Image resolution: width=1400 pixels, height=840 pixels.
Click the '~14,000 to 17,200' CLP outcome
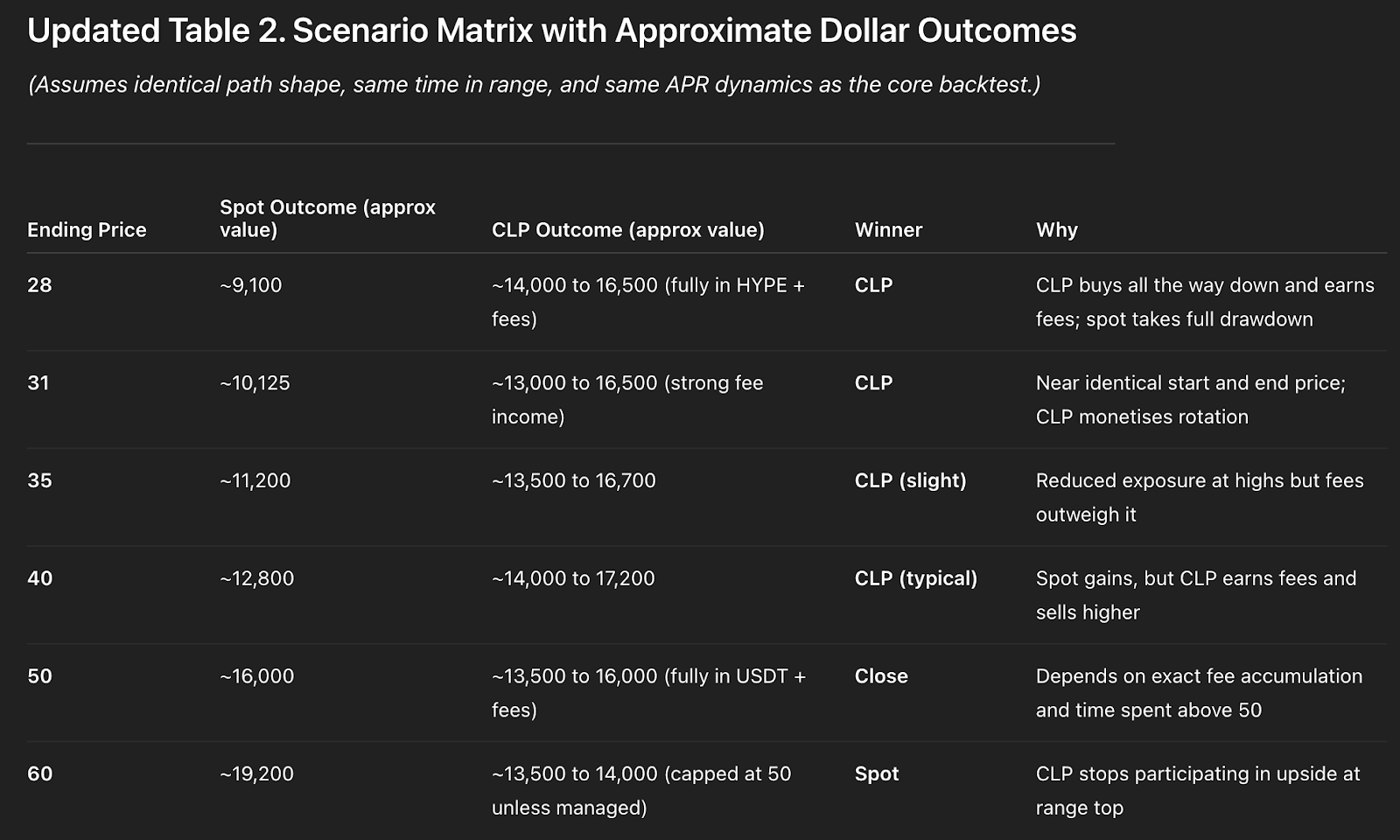(573, 578)
